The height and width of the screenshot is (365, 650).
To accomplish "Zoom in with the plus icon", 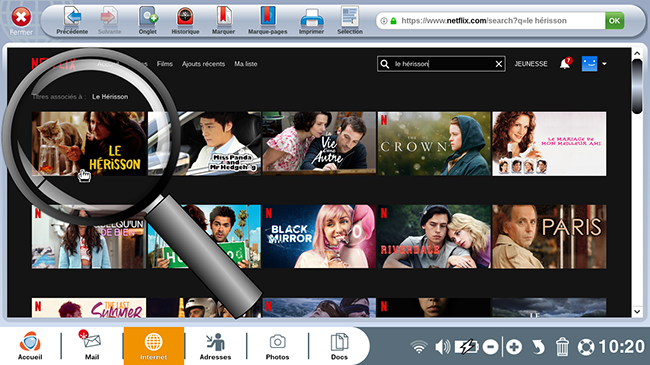I will pos(514,347).
